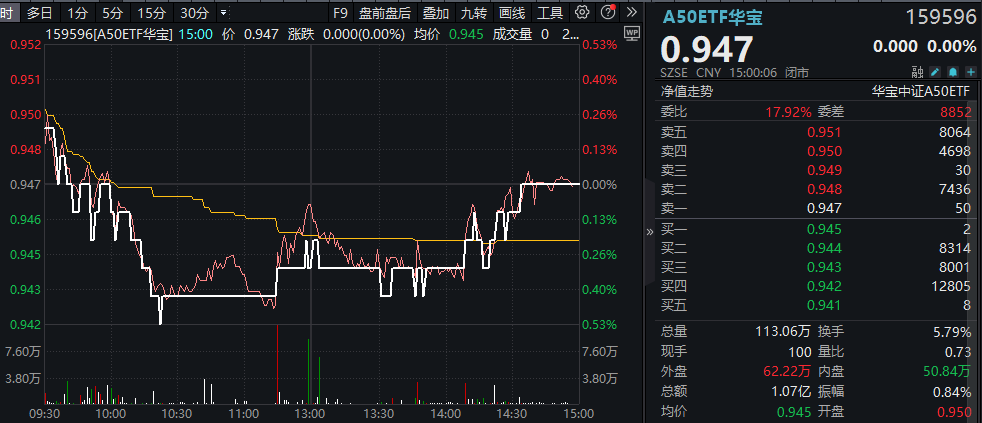Toggle the 叠加 overlay comparison
The height and width of the screenshot is (423, 982).
click(435, 13)
